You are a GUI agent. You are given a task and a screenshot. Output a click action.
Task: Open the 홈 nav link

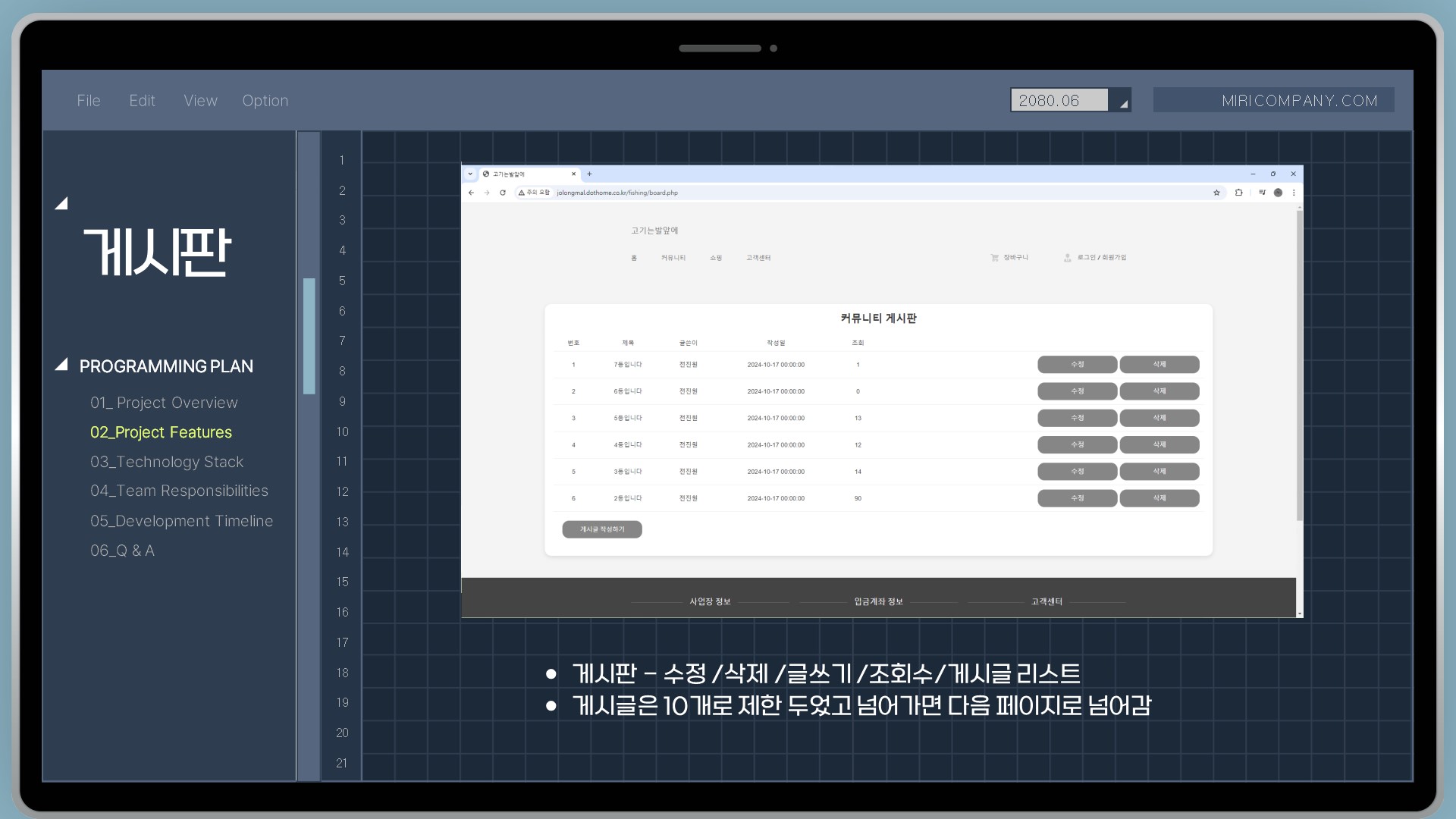point(634,258)
